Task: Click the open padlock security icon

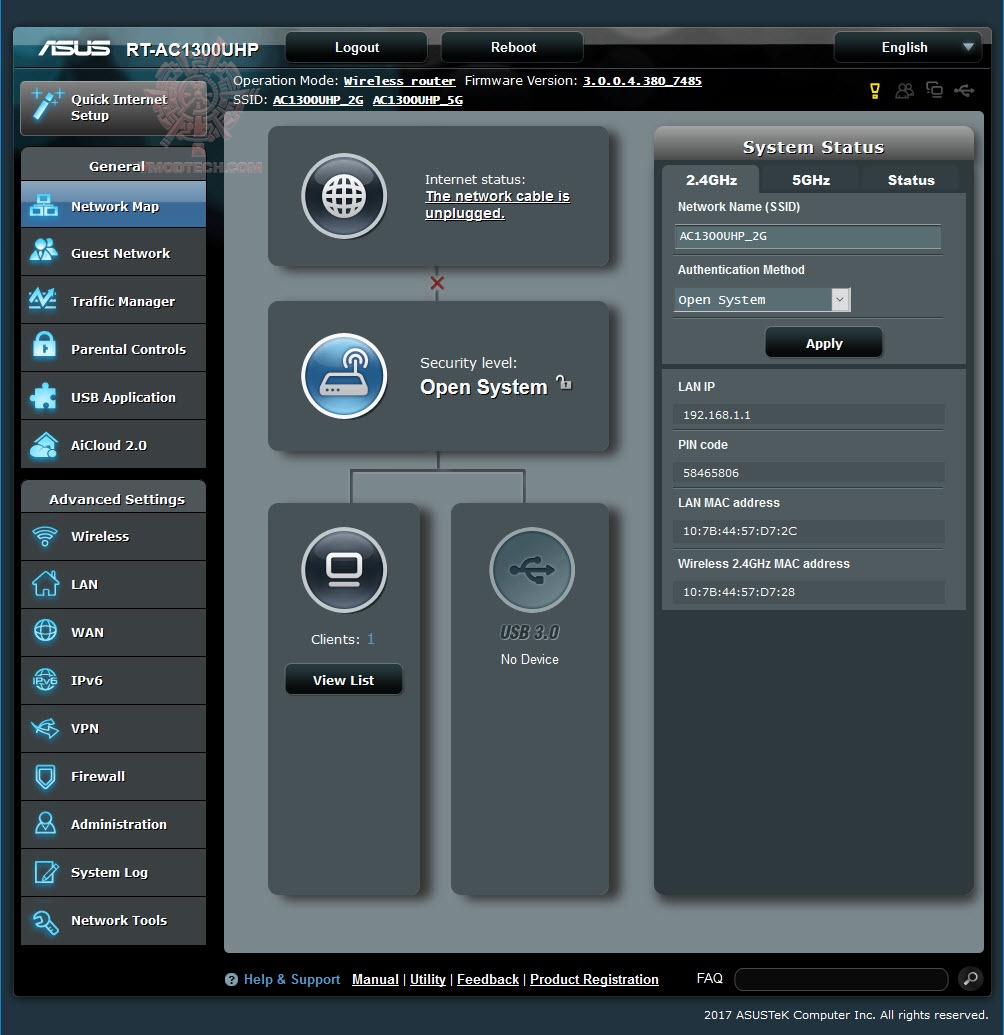Action: coord(564,382)
